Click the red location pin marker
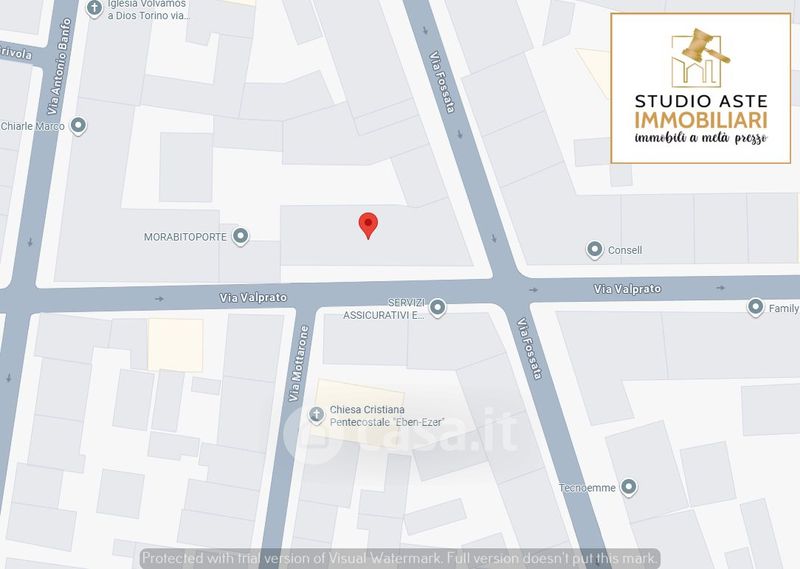The height and width of the screenshot is (569, 800). tap(368, 226)
